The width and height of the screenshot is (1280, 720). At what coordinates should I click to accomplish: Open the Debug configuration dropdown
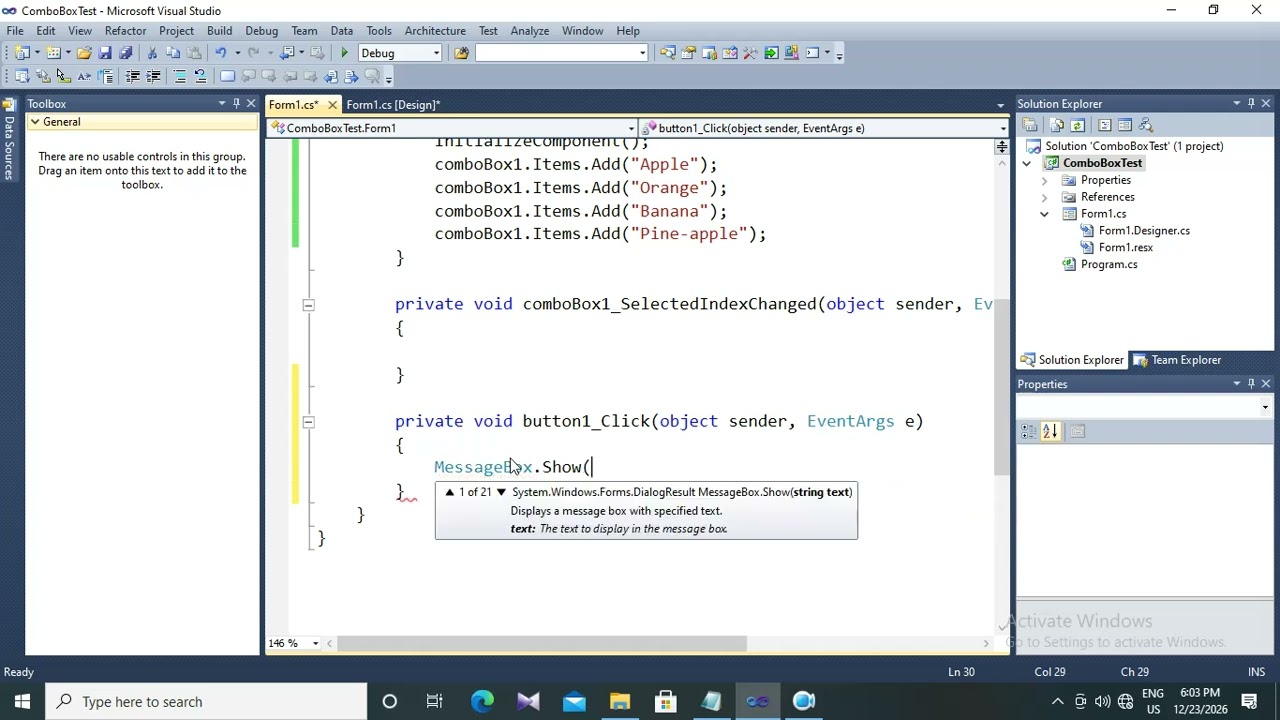[436, 53]
